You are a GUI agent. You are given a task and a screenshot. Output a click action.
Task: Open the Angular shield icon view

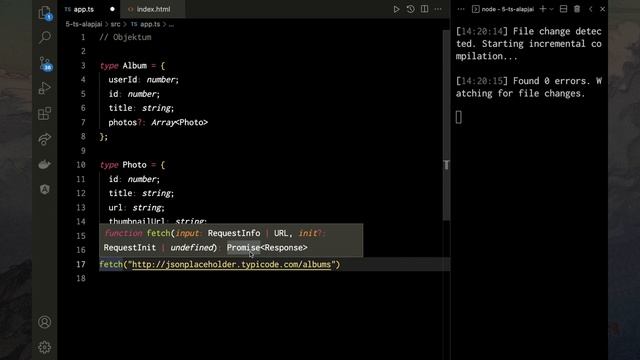click(44, 189)
